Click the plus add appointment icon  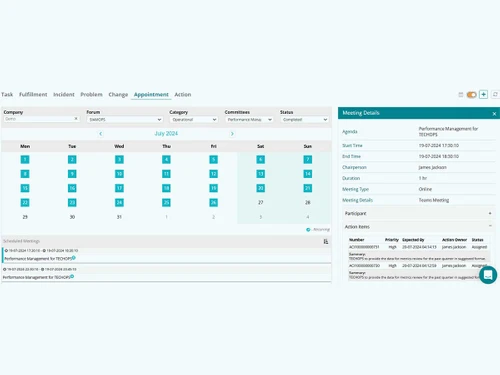pyautogui.click(x=483, y=95)
